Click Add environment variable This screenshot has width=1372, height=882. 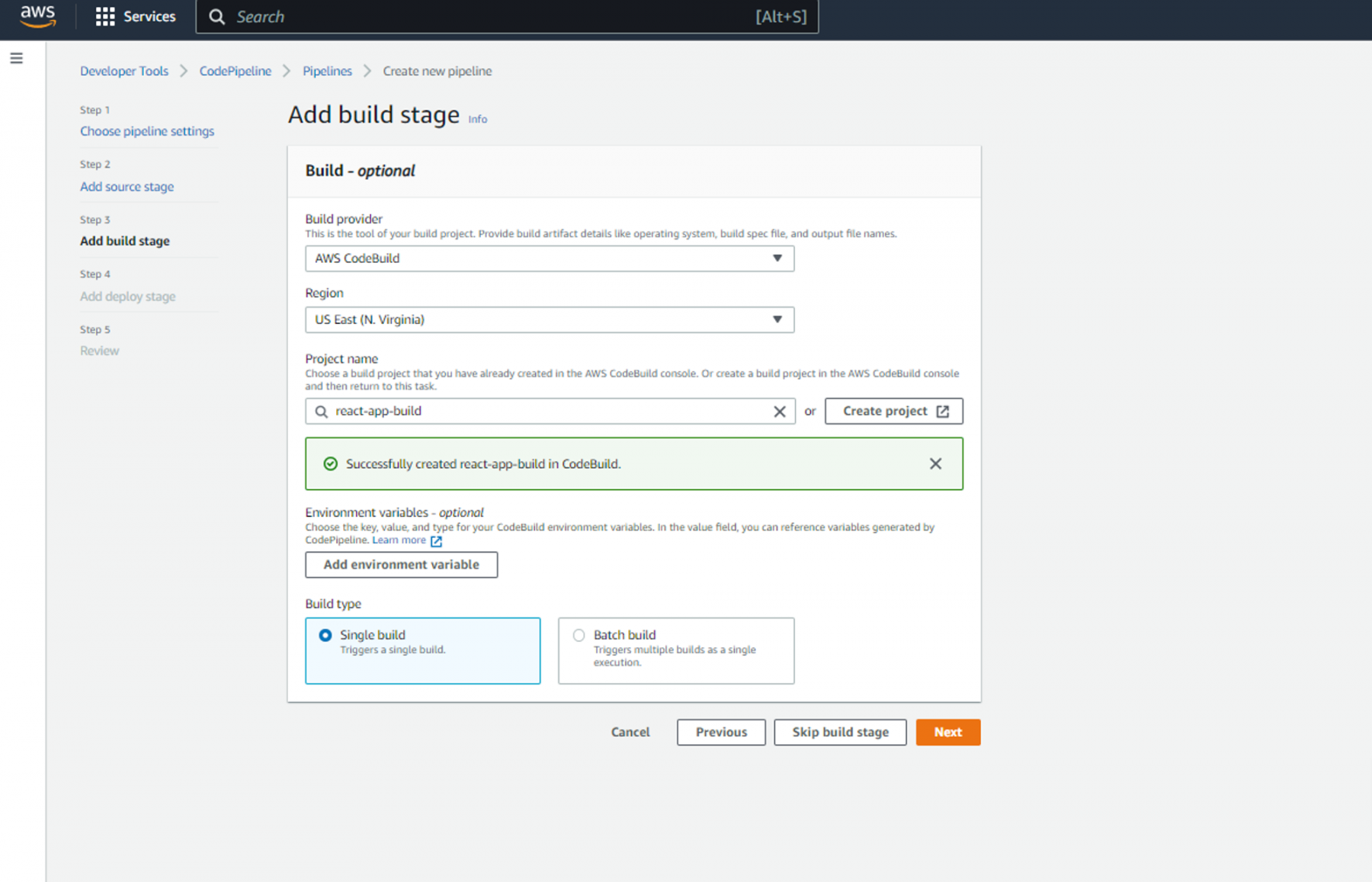tap(401, 564)
